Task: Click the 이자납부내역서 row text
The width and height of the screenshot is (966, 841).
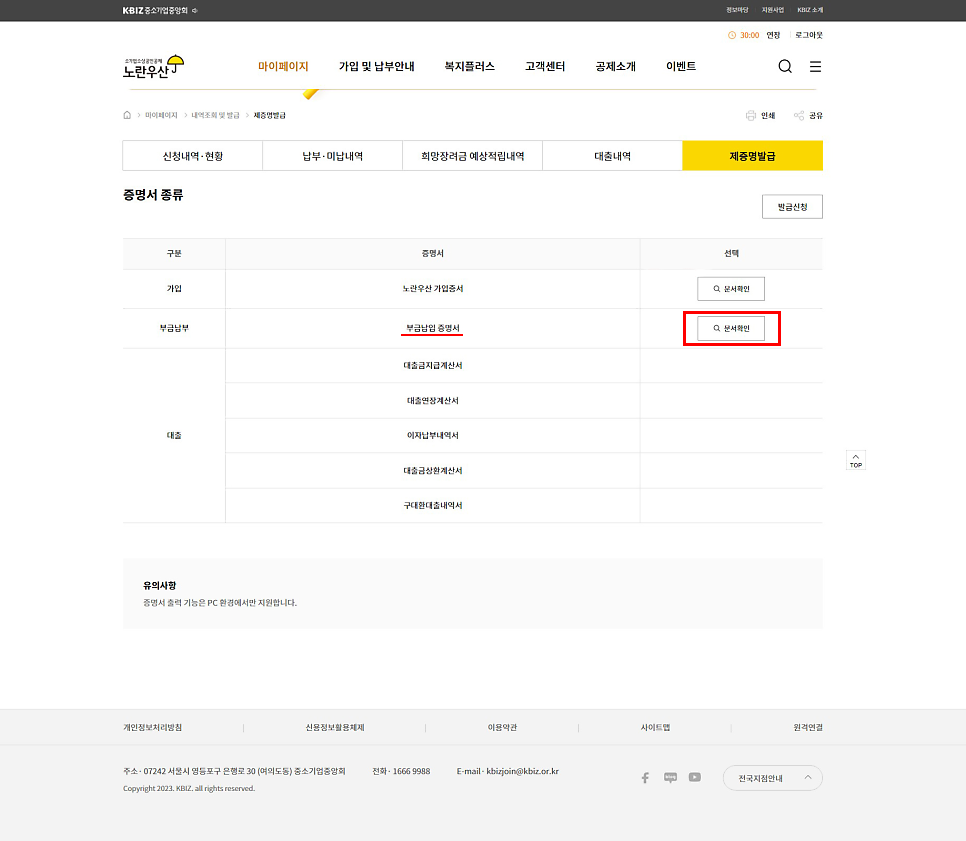Action: point(432,436)
